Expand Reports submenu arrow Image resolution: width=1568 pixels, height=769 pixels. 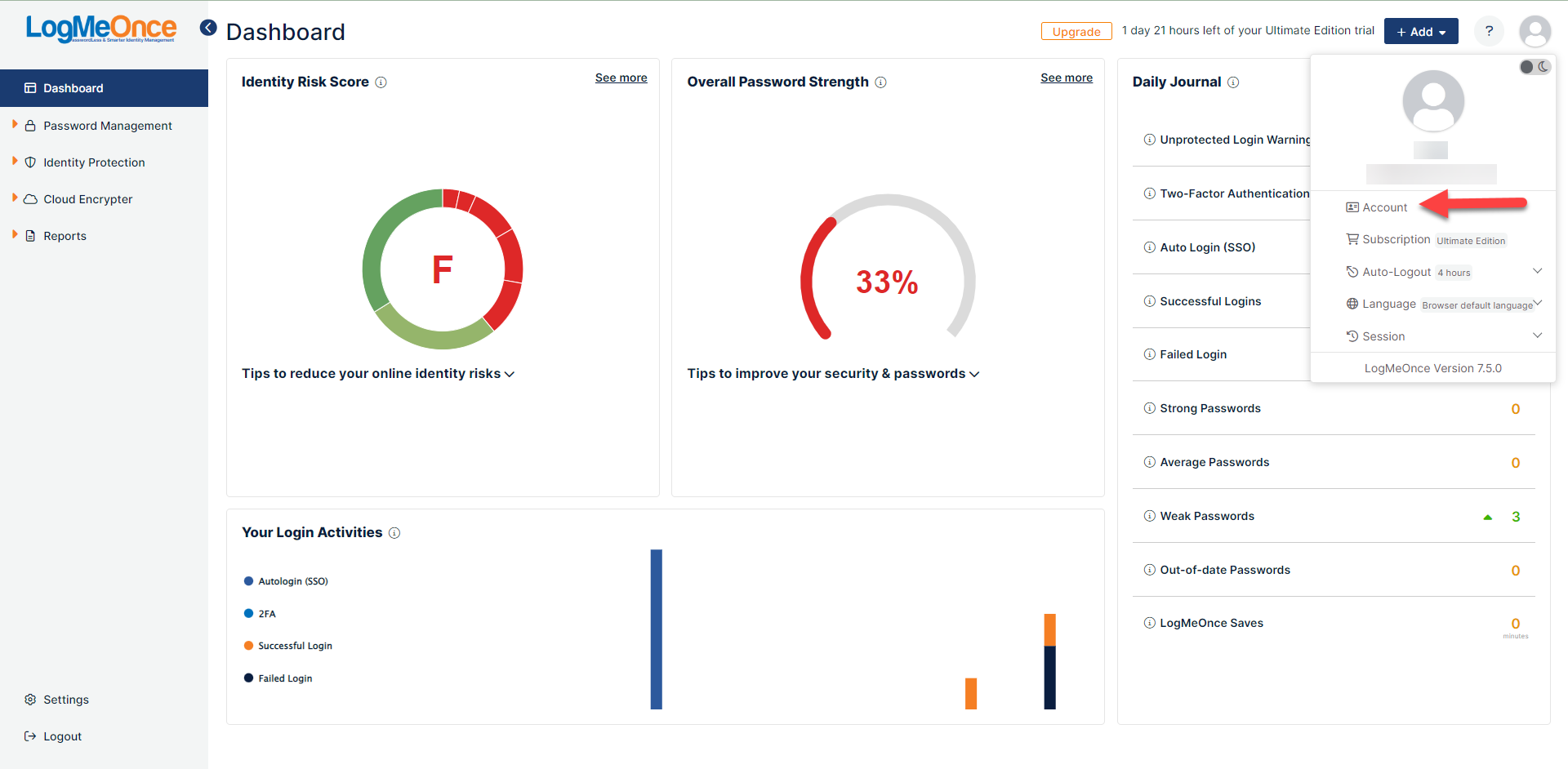coord(15,235)
